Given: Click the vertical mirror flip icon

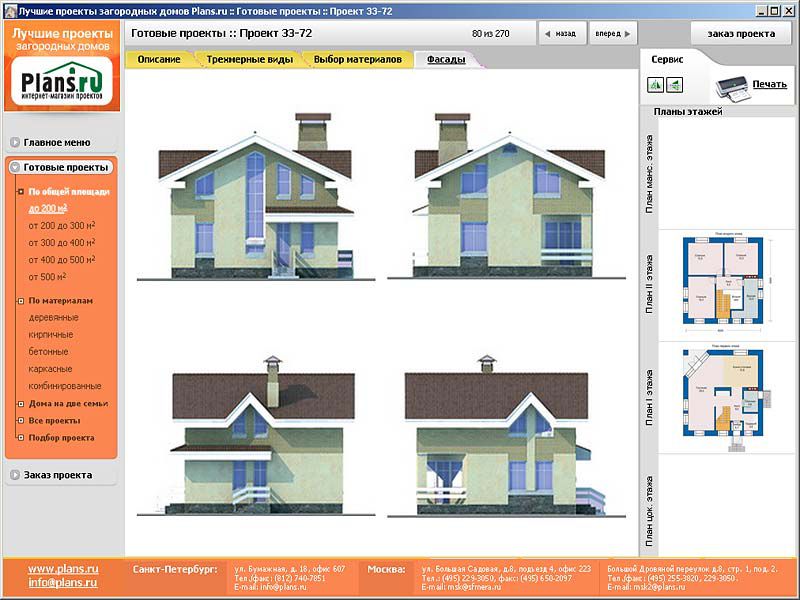Looking at the screenshot, I should [x=672, y=84].
